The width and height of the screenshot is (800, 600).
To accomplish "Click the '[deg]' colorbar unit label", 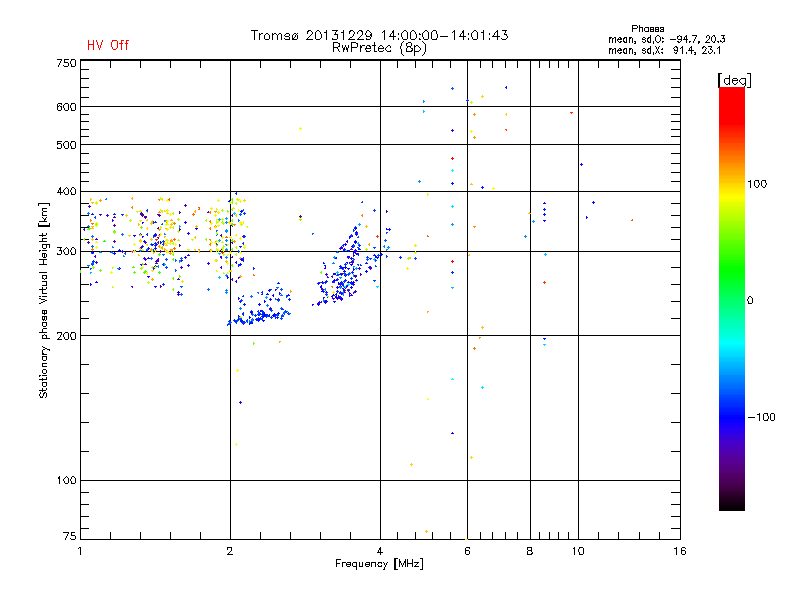I will point(734,80).
